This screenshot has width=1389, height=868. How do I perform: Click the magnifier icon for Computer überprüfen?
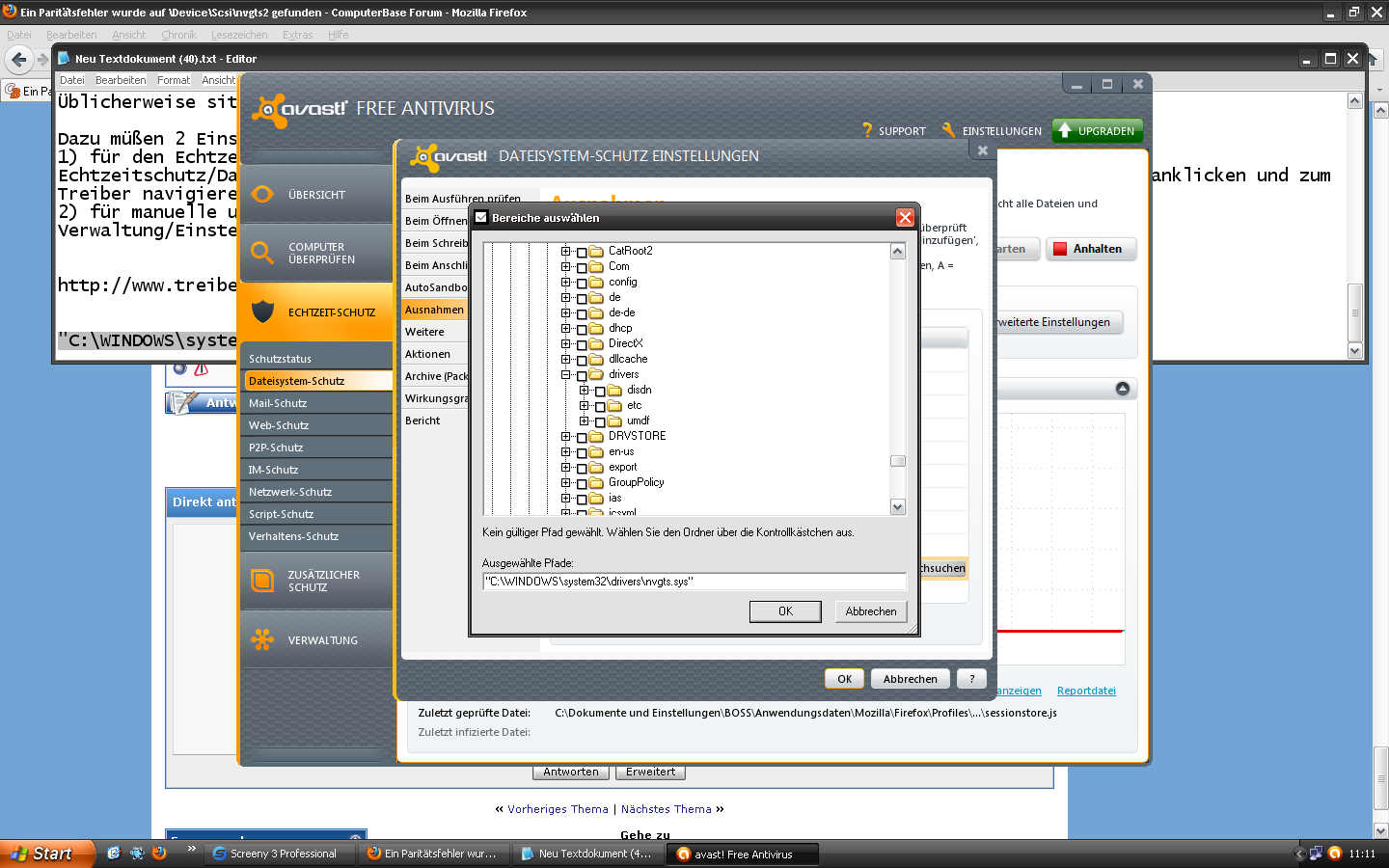click(x=262, y=253)
